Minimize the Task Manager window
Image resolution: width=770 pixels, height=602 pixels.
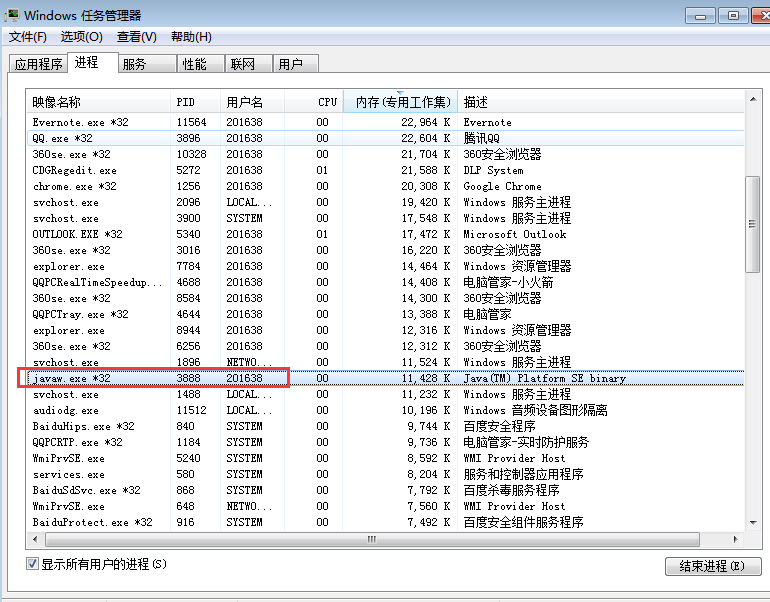(700, 16)
